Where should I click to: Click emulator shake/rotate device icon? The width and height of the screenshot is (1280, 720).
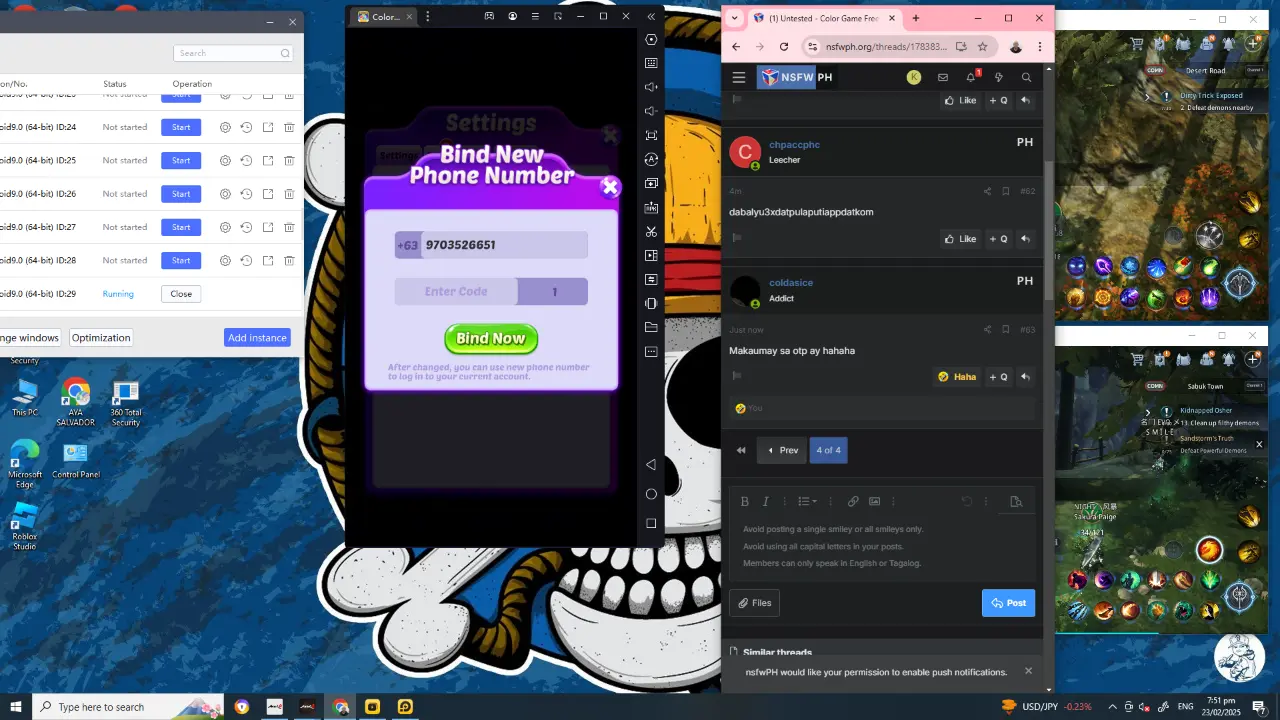click(651, 303)
